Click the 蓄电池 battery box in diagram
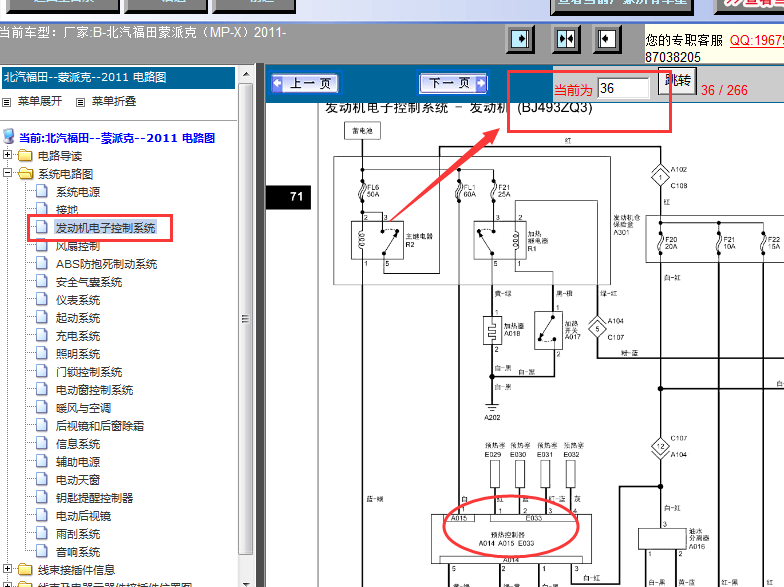The height and width of the screenshot is (587, 784). click(362, 130)
